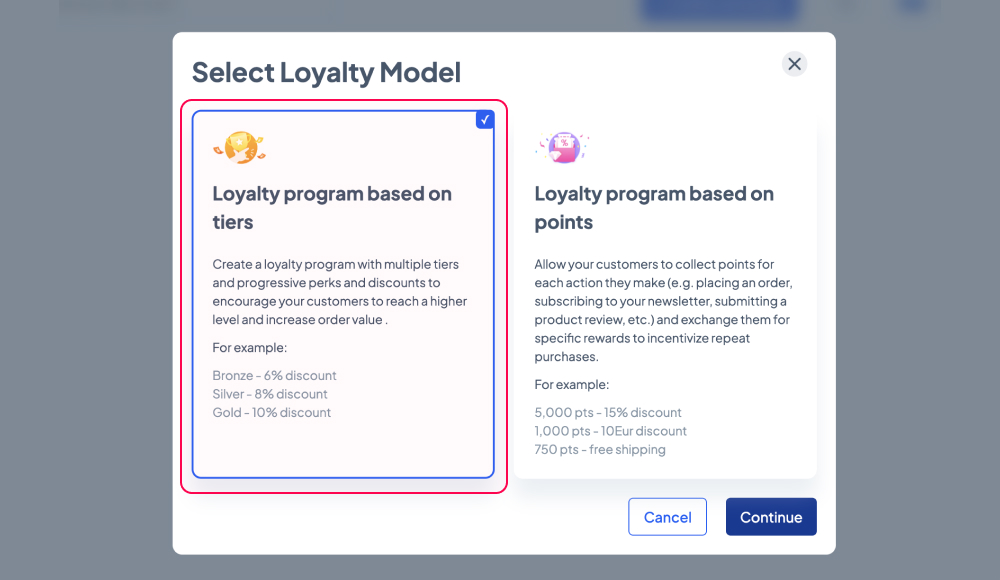The height and width of the screenshot is (580, 1000).
Task: Click the points description about collecting points
Action: tap(663, 310)
